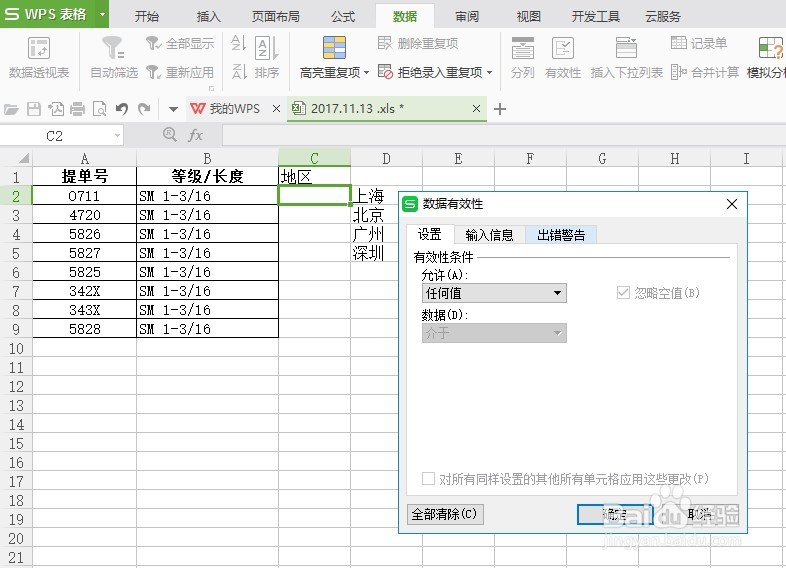Click Reject Duplicate Entry (拒绝录入重复项)
Viewport: 786px width, 568px height.
point(430,73)
